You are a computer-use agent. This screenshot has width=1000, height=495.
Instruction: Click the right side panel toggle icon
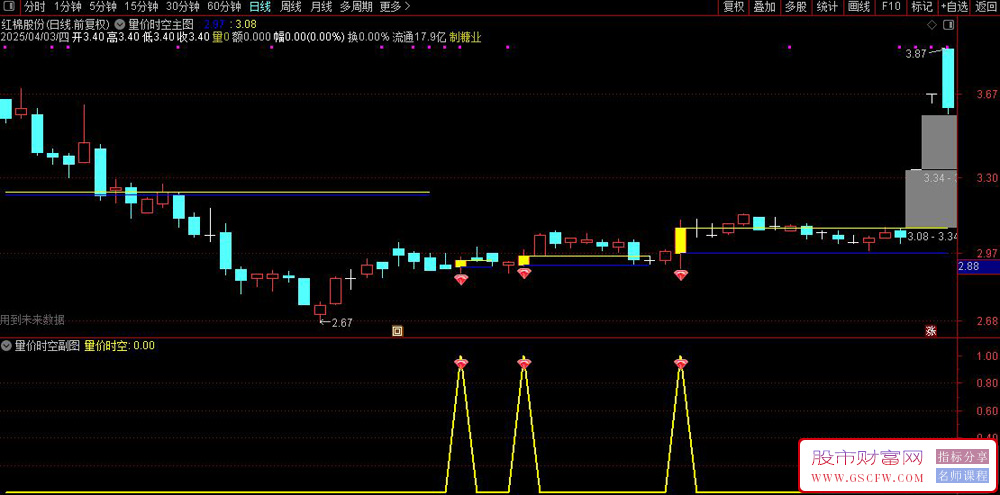click(950, 26)
